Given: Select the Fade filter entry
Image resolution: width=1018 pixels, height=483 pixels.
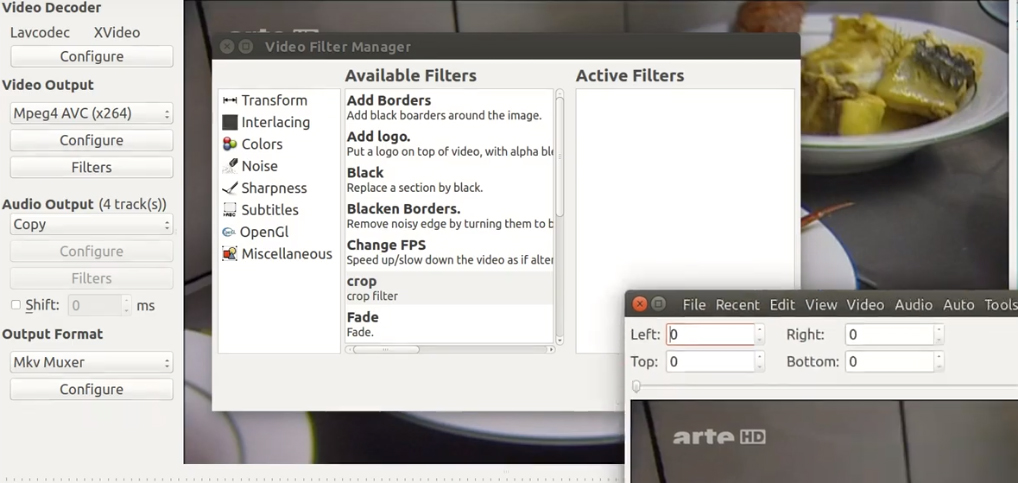Looking at the screenshot, I should pyautogui.click(x=449, y=325).
